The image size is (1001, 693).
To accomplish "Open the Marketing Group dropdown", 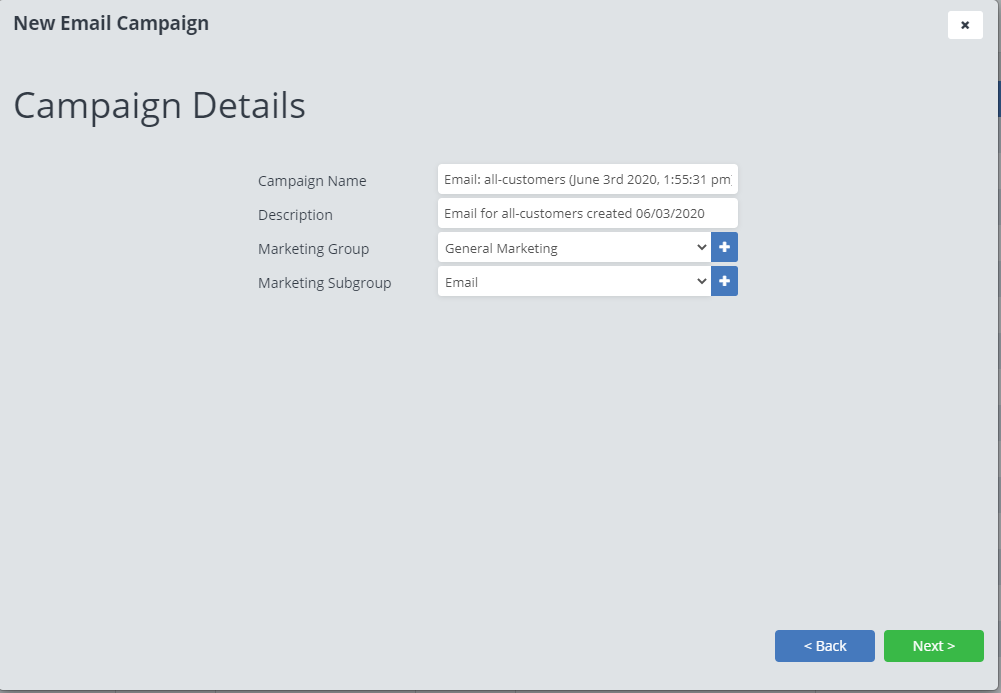I will pyautogui.click(x=574, y=248).
